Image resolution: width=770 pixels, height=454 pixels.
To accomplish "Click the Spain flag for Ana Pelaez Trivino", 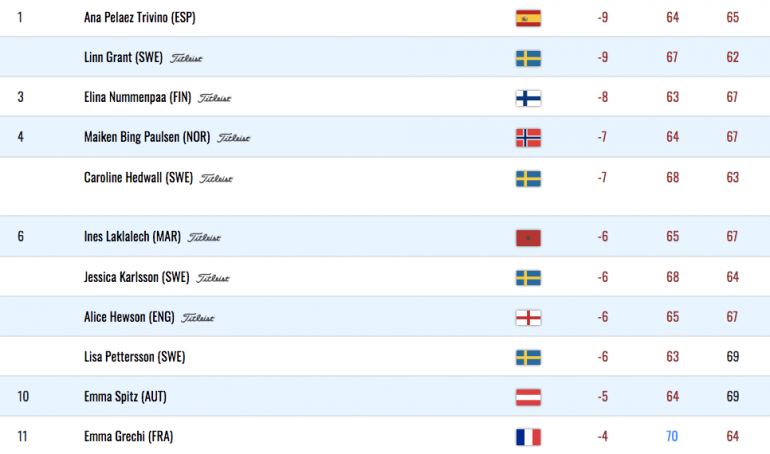I will click(x=528, y=18).
